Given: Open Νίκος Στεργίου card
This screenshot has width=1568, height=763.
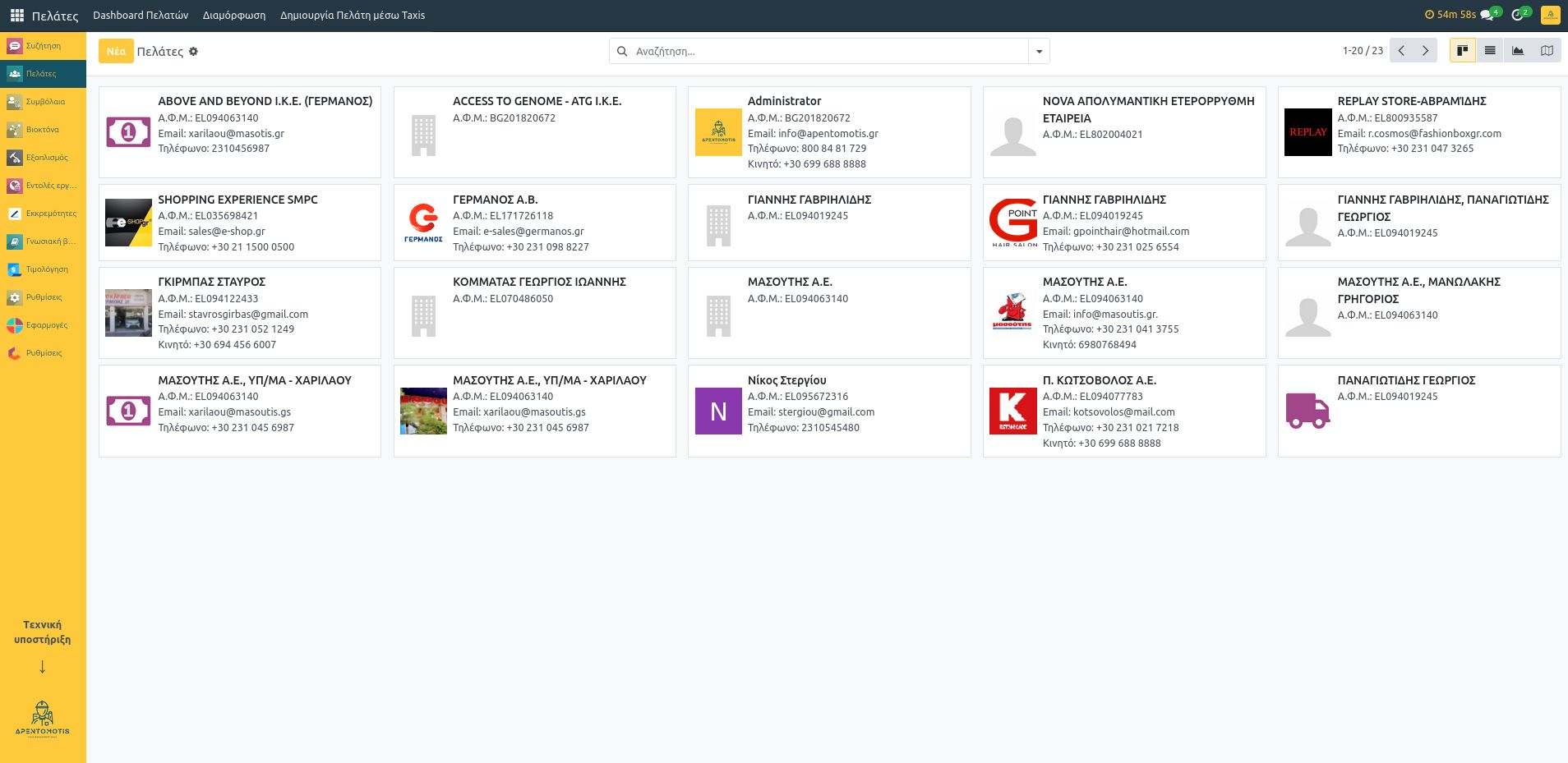Looking at the screenshot, I should click(x=829, y=411).
